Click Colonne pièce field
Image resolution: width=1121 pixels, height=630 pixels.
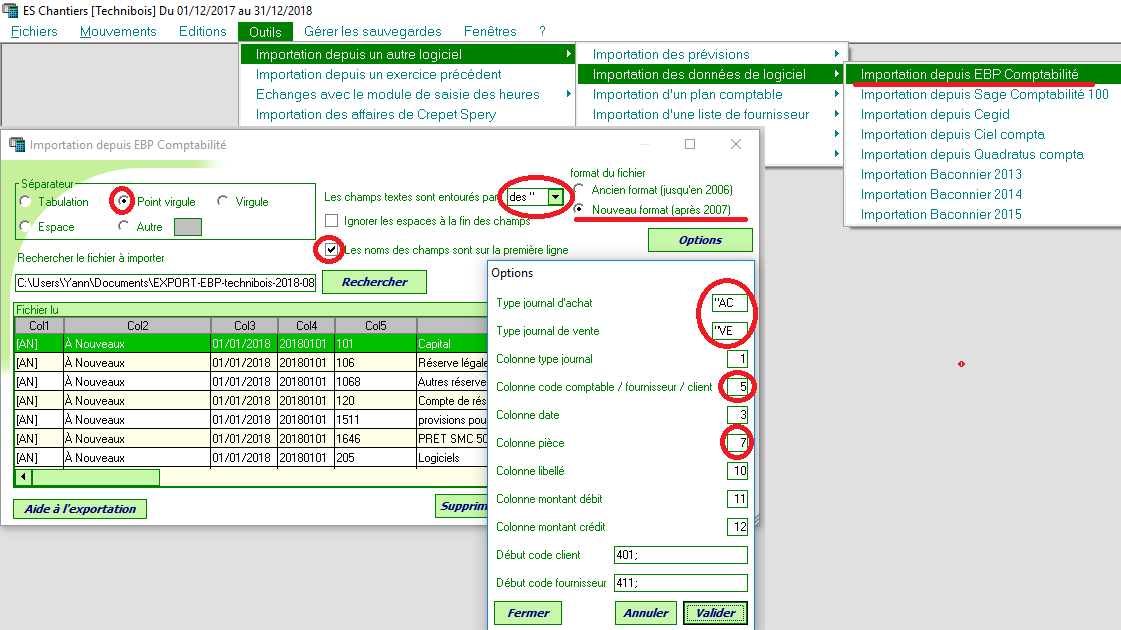pyautogui.click(x=737, y=443)
